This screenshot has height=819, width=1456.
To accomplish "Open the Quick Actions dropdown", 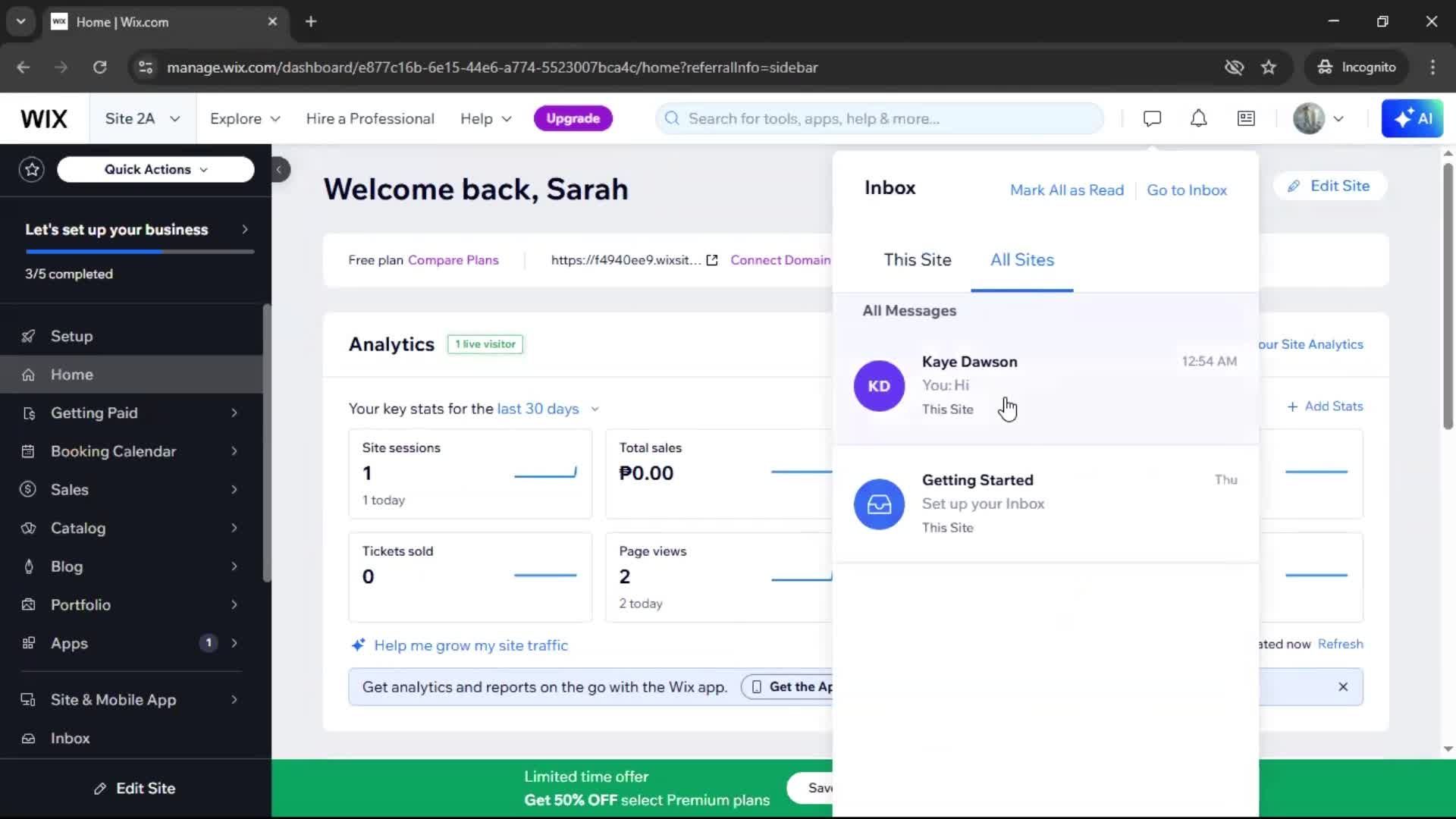I will [x=155, y=169].
